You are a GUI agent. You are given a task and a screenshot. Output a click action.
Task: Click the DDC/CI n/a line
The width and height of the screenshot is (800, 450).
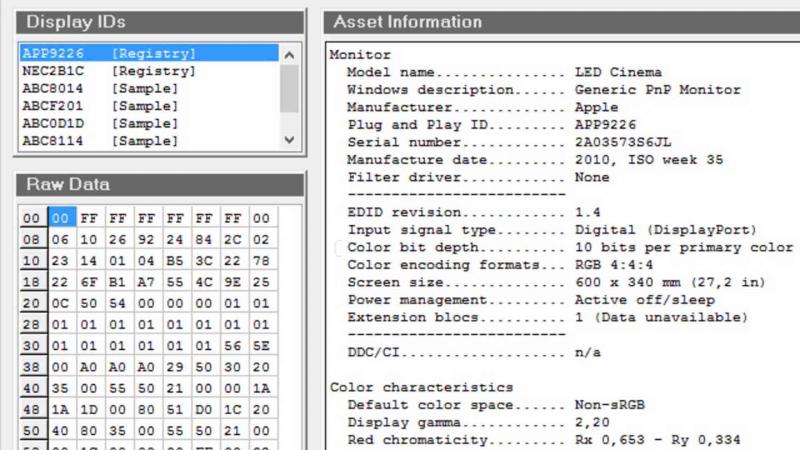(x=474, y=352)
